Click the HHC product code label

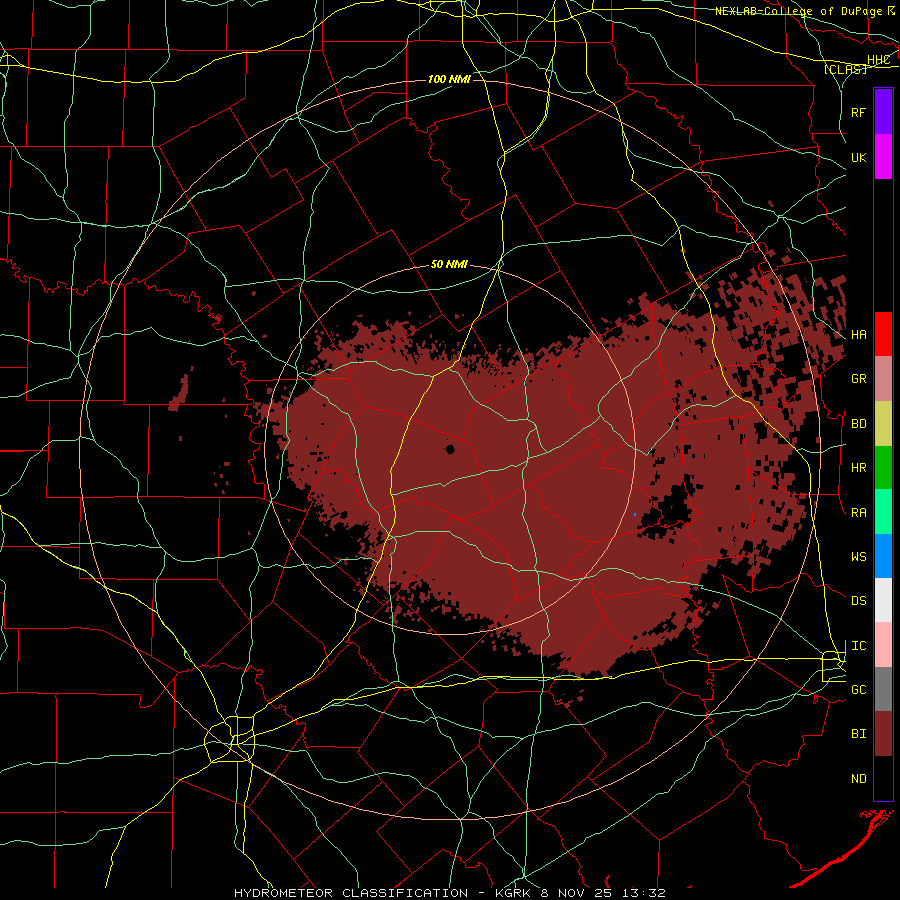[x=878, y=60]
